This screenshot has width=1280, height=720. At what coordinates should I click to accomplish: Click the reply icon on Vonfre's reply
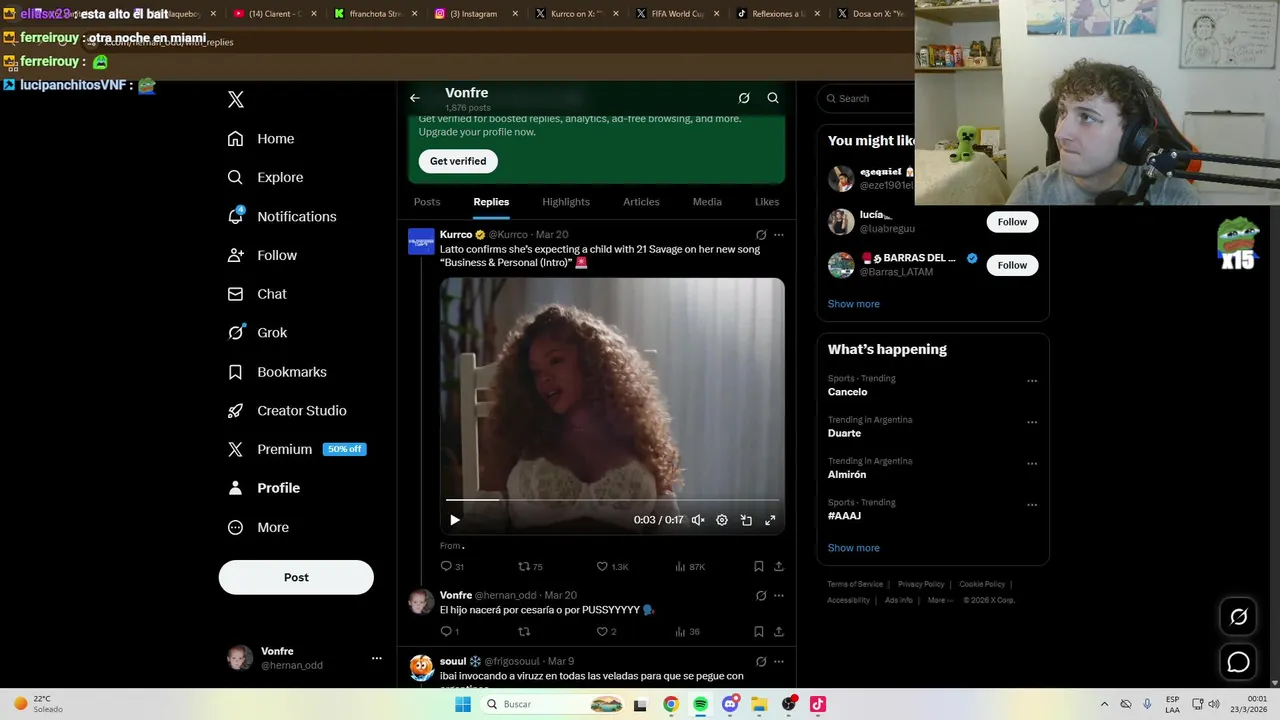tap(449, 631)
